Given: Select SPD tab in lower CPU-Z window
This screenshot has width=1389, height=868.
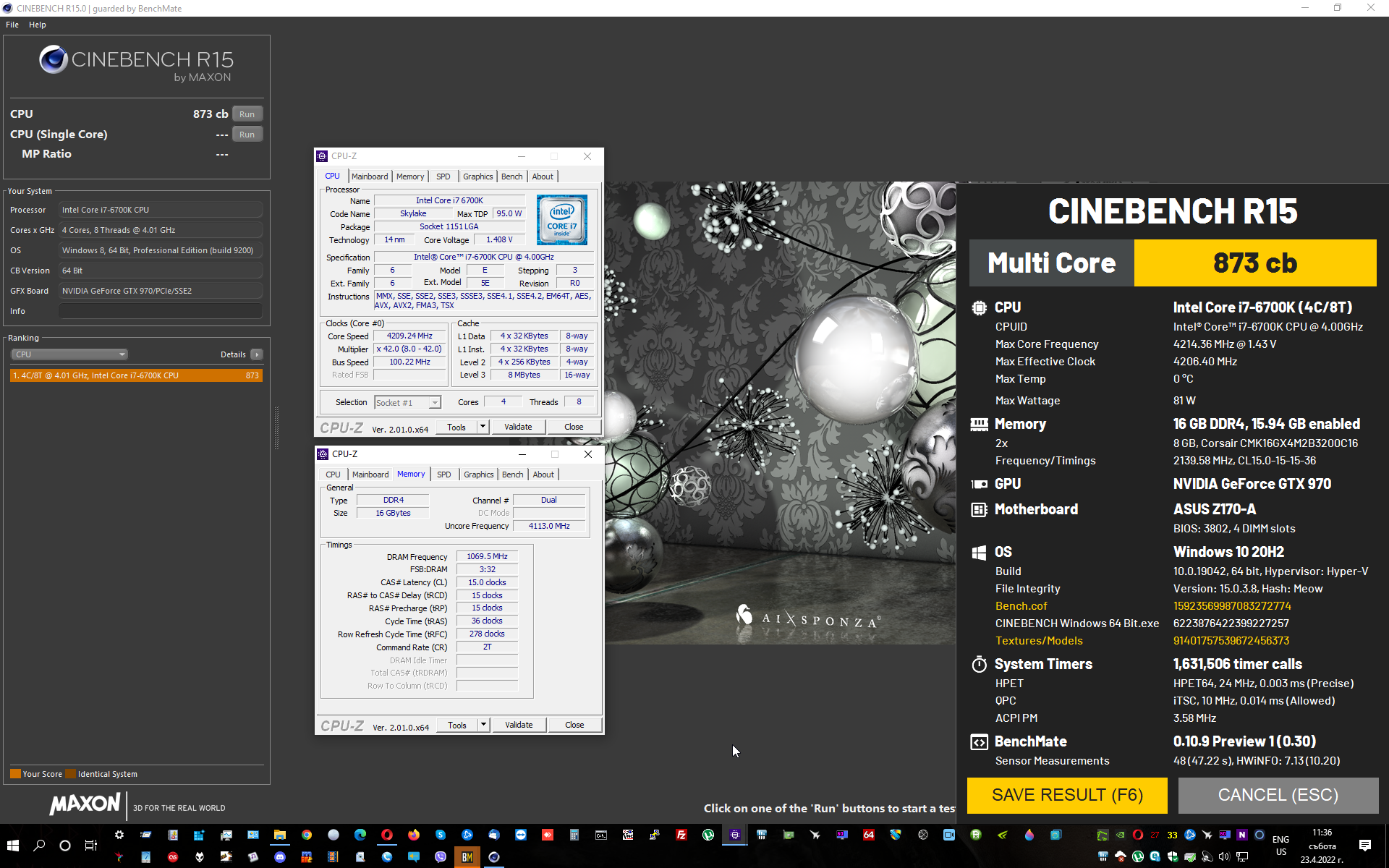Looking at the screenshot, I should click(444, 475).
